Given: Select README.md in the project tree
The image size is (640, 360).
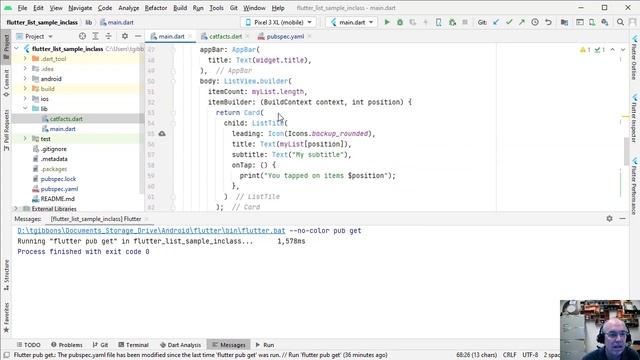Looking at the screenshot, I should [57, 199].
